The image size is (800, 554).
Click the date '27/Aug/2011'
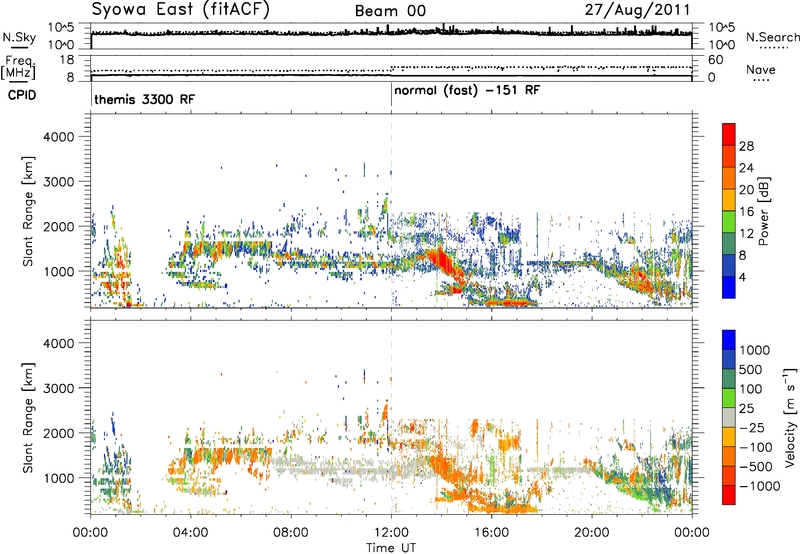tap(637, 10)
